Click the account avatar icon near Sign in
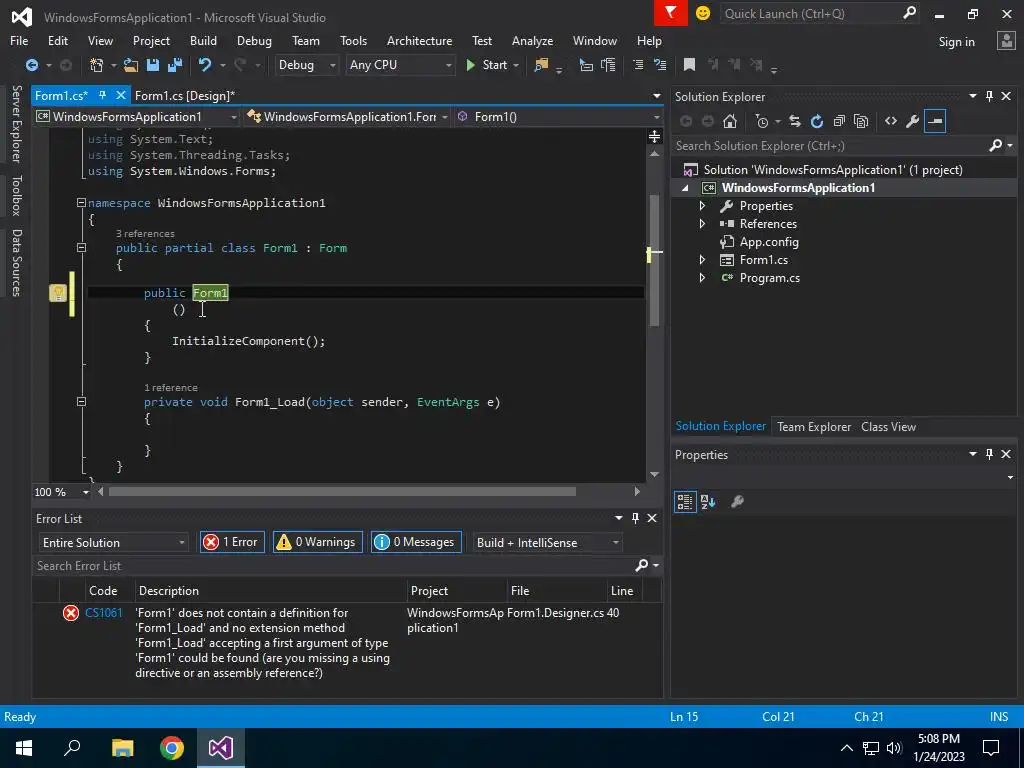1024x768 pixels. pyautogui.click(x=1006, y=41)
